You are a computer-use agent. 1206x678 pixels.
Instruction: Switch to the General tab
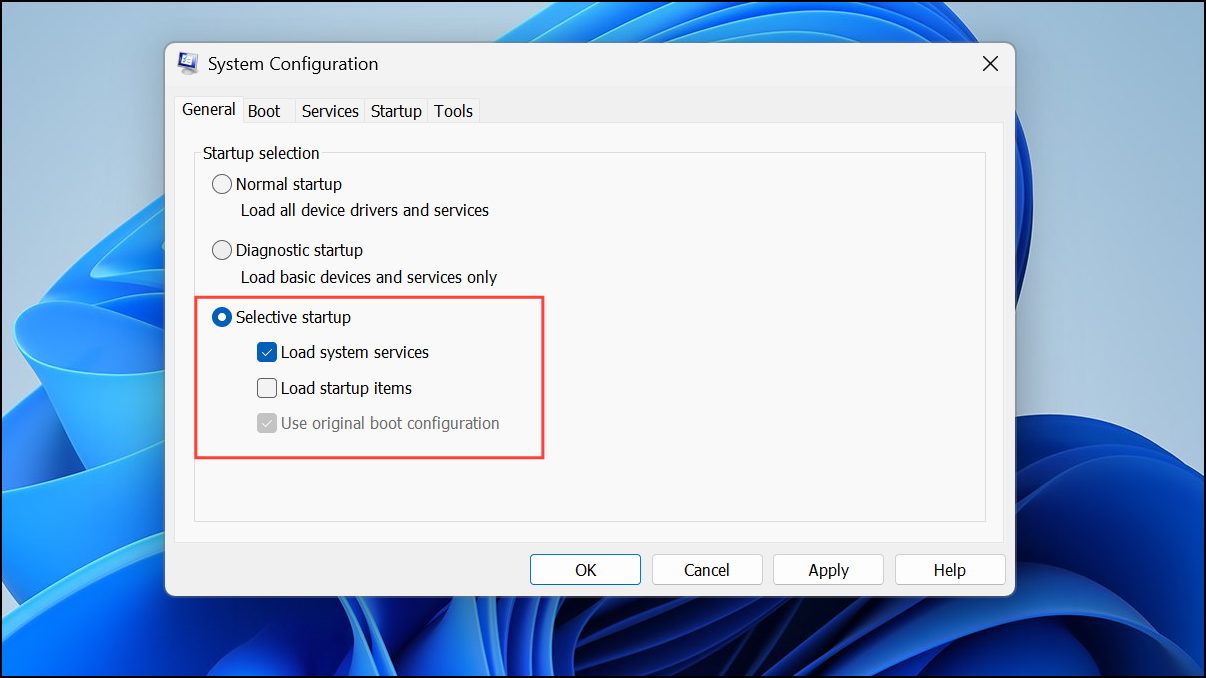(209, 110)
